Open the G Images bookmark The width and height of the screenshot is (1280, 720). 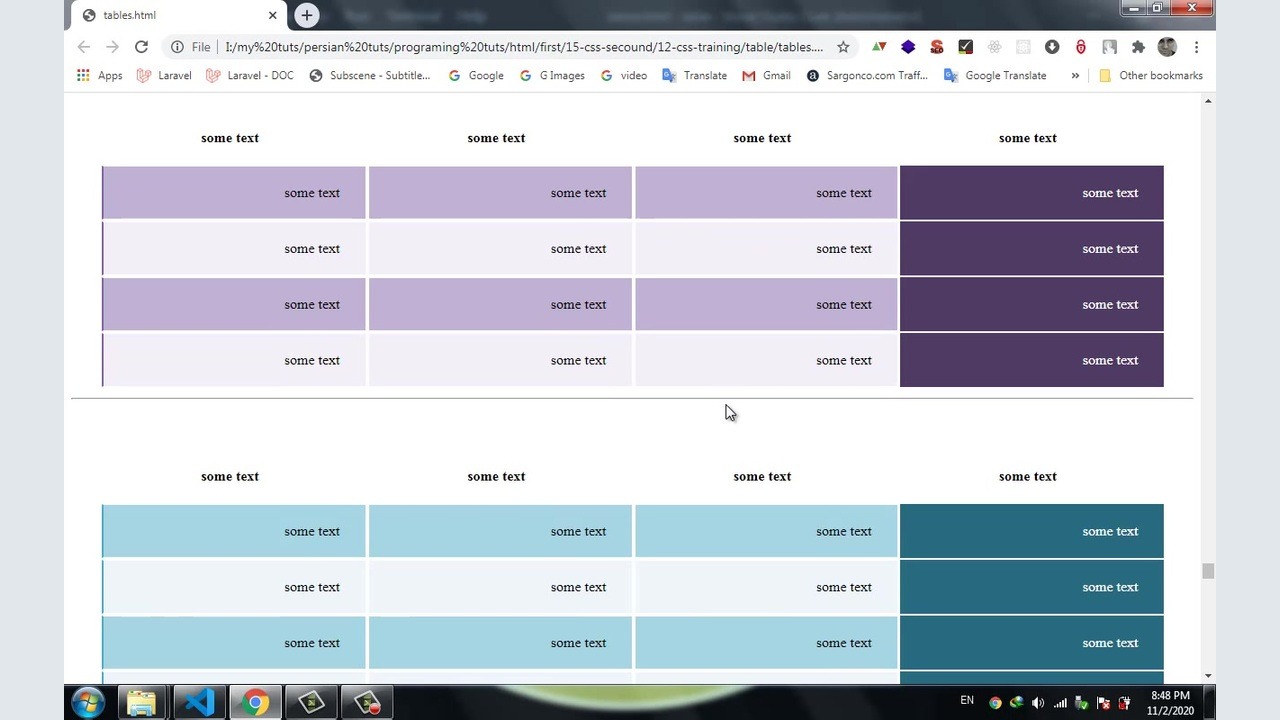pyautogui.click(x=552, y=75)
